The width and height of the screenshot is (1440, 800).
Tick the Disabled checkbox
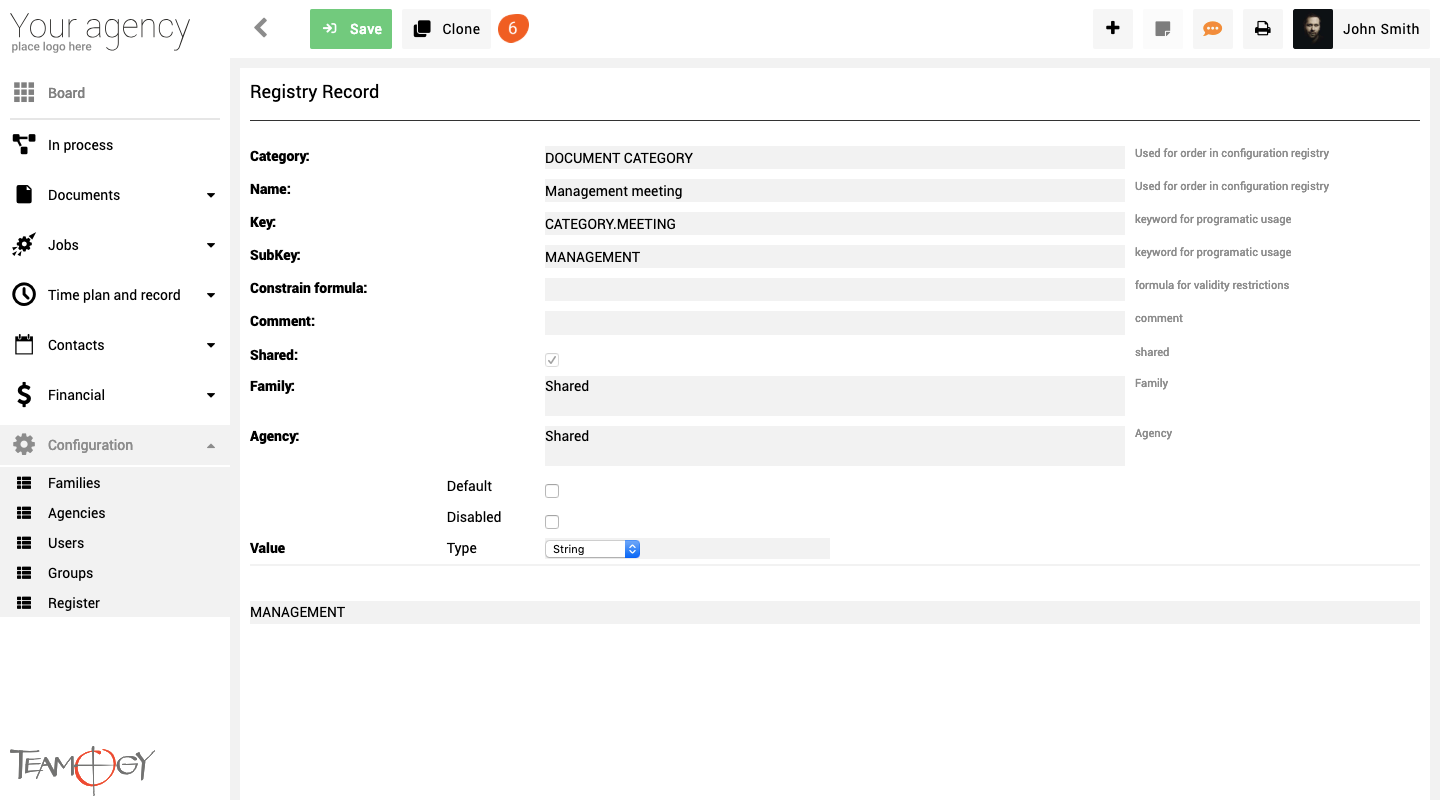(552, 522)
